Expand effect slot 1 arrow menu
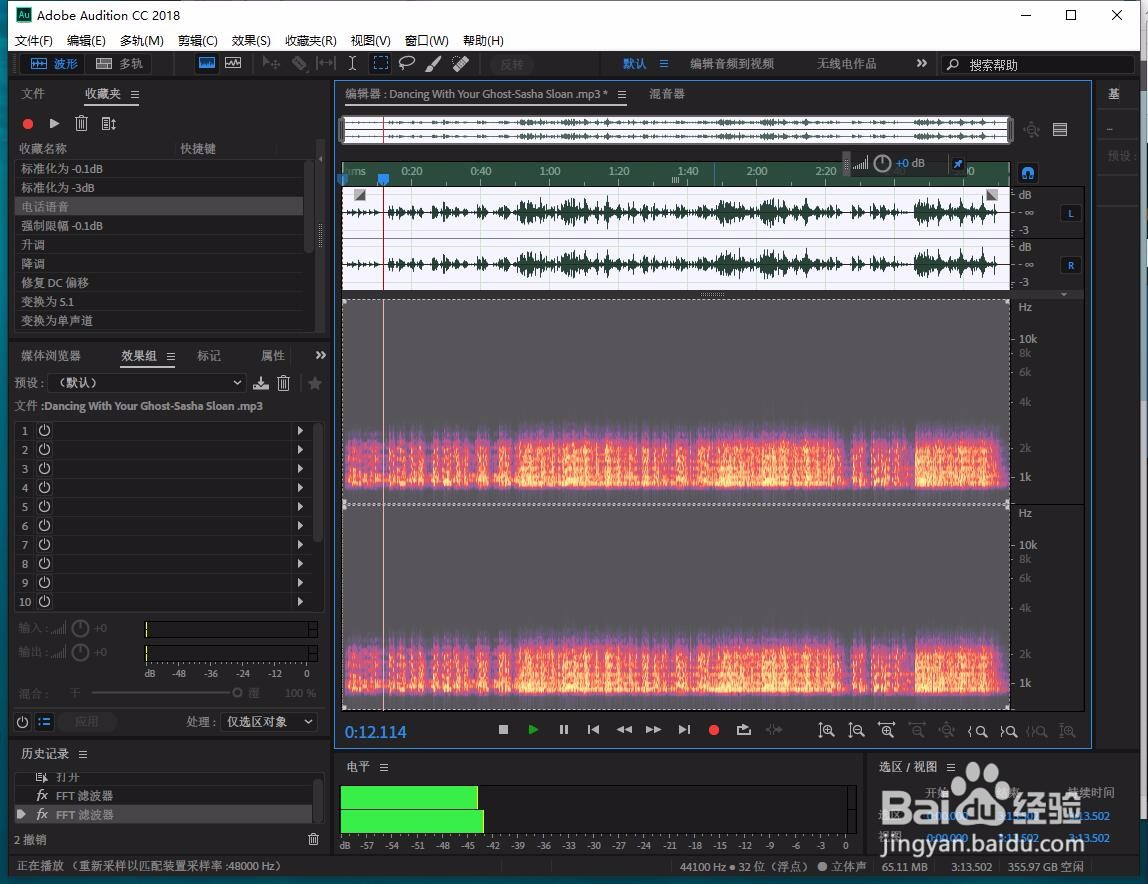The image size is (1148, 884). coord(300,430)
